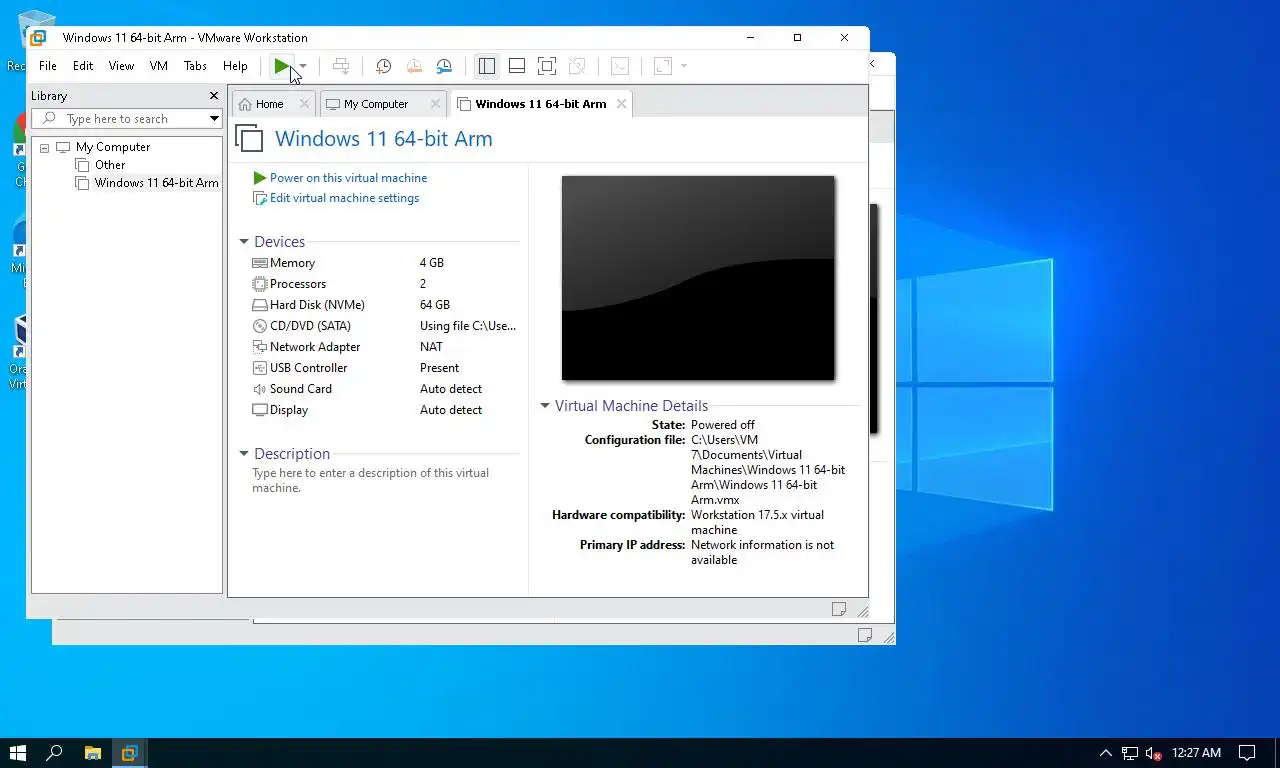Click the large VM icon beside title
Screen dimensions: 1280x768
point(249,138)
